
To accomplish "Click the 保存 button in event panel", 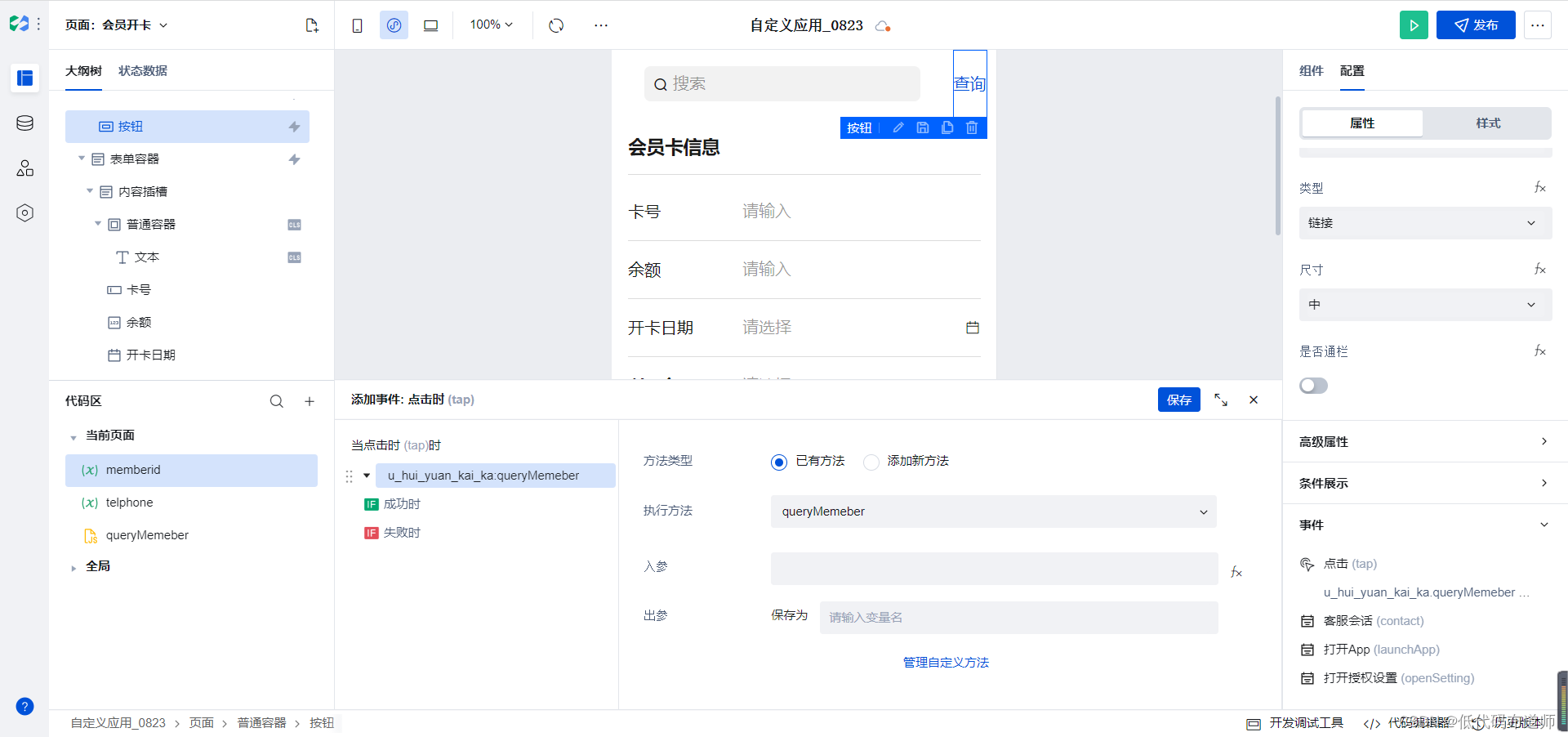I will tap(1179, 400).
